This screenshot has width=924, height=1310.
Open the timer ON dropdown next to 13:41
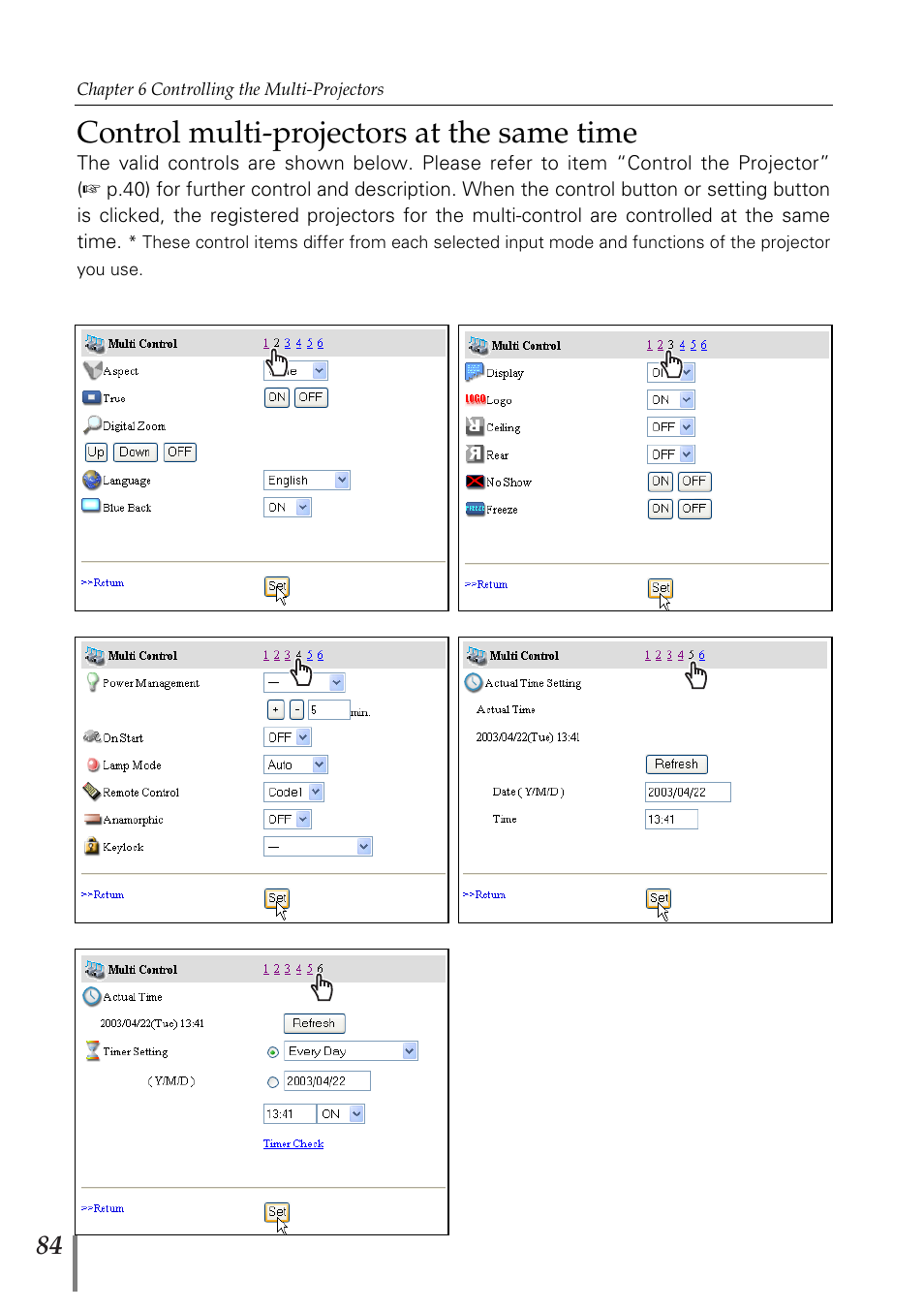(x=342, y=1113)
